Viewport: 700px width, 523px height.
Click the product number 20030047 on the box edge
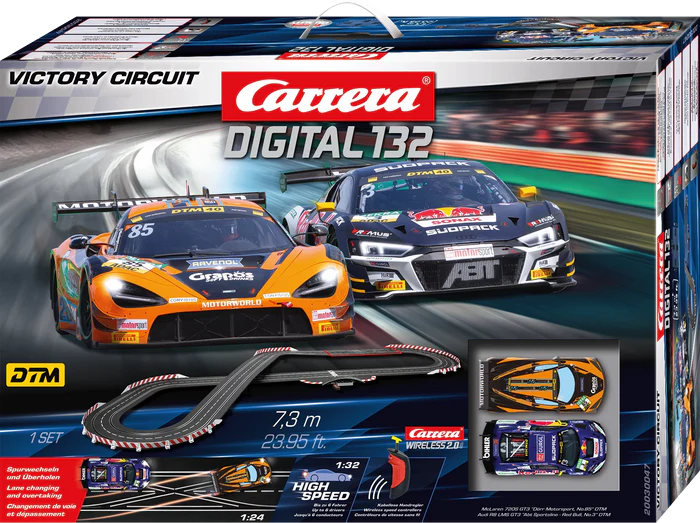[648, 488]
